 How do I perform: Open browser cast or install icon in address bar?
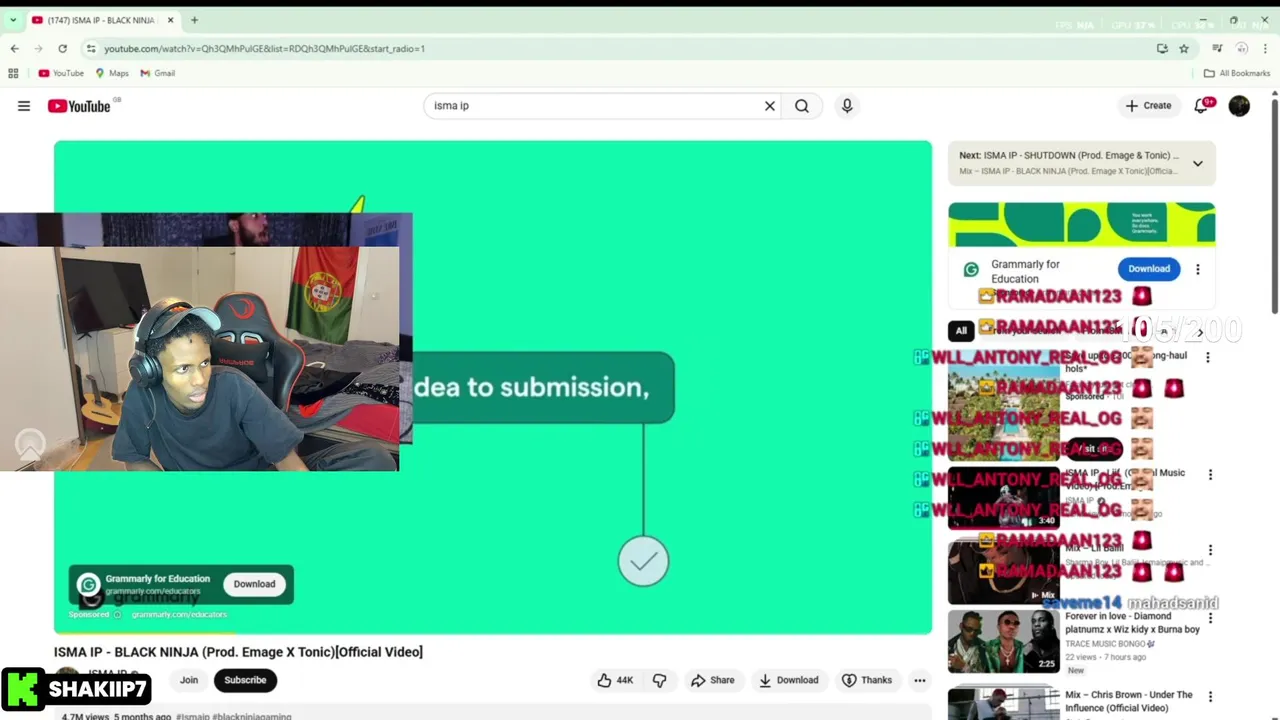click(x=1162, y=48)
